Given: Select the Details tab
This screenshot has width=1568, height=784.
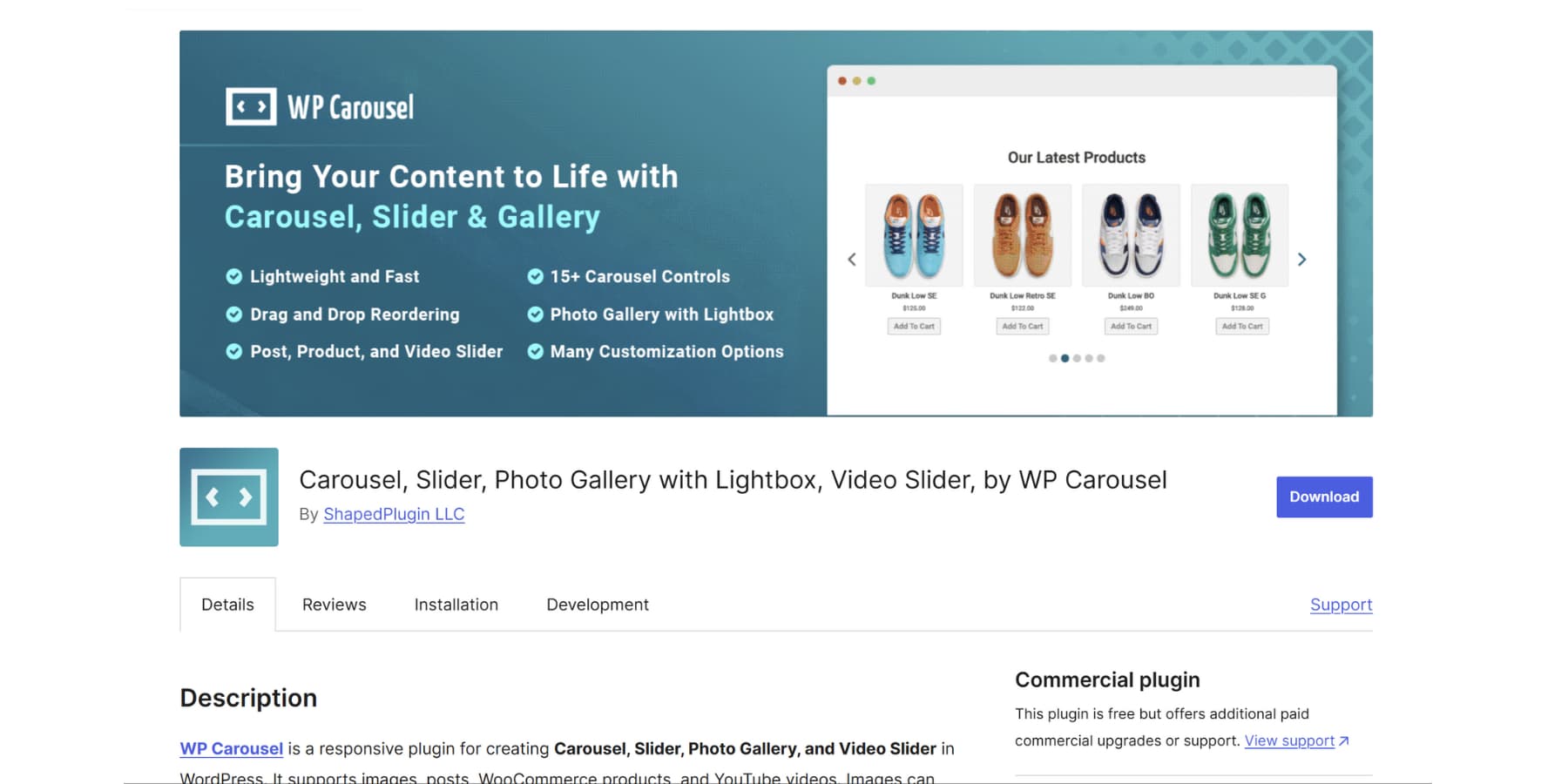Looking at the screenshot, I should (227, 604).
